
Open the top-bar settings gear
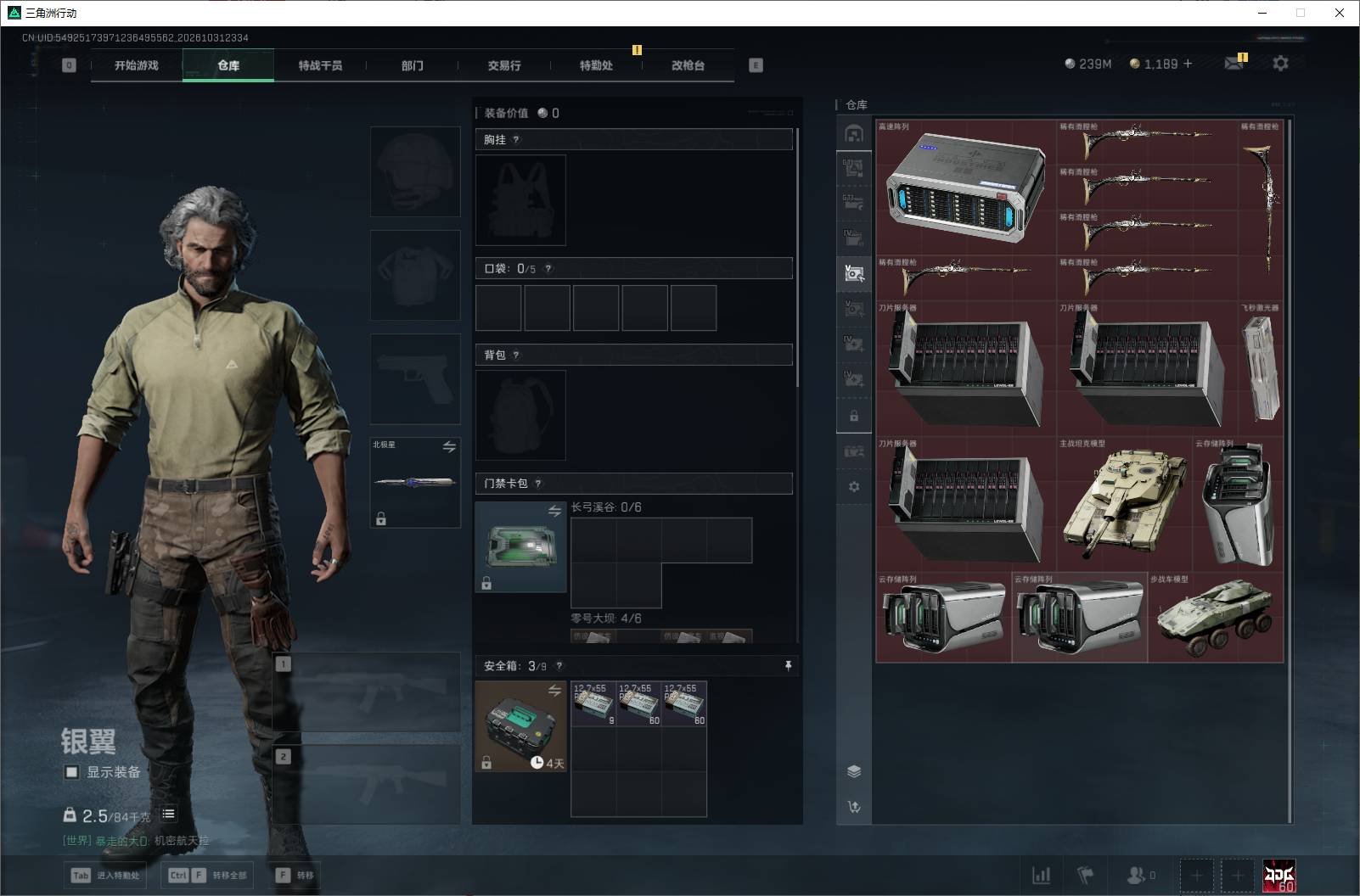coord(1280,64)
